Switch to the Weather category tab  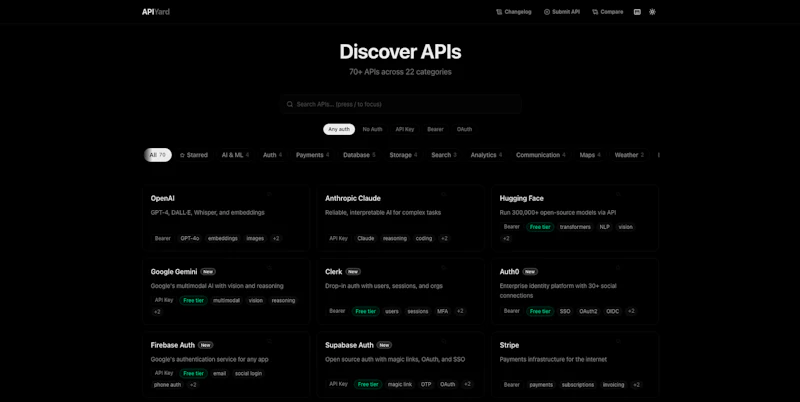pos(629,155)
